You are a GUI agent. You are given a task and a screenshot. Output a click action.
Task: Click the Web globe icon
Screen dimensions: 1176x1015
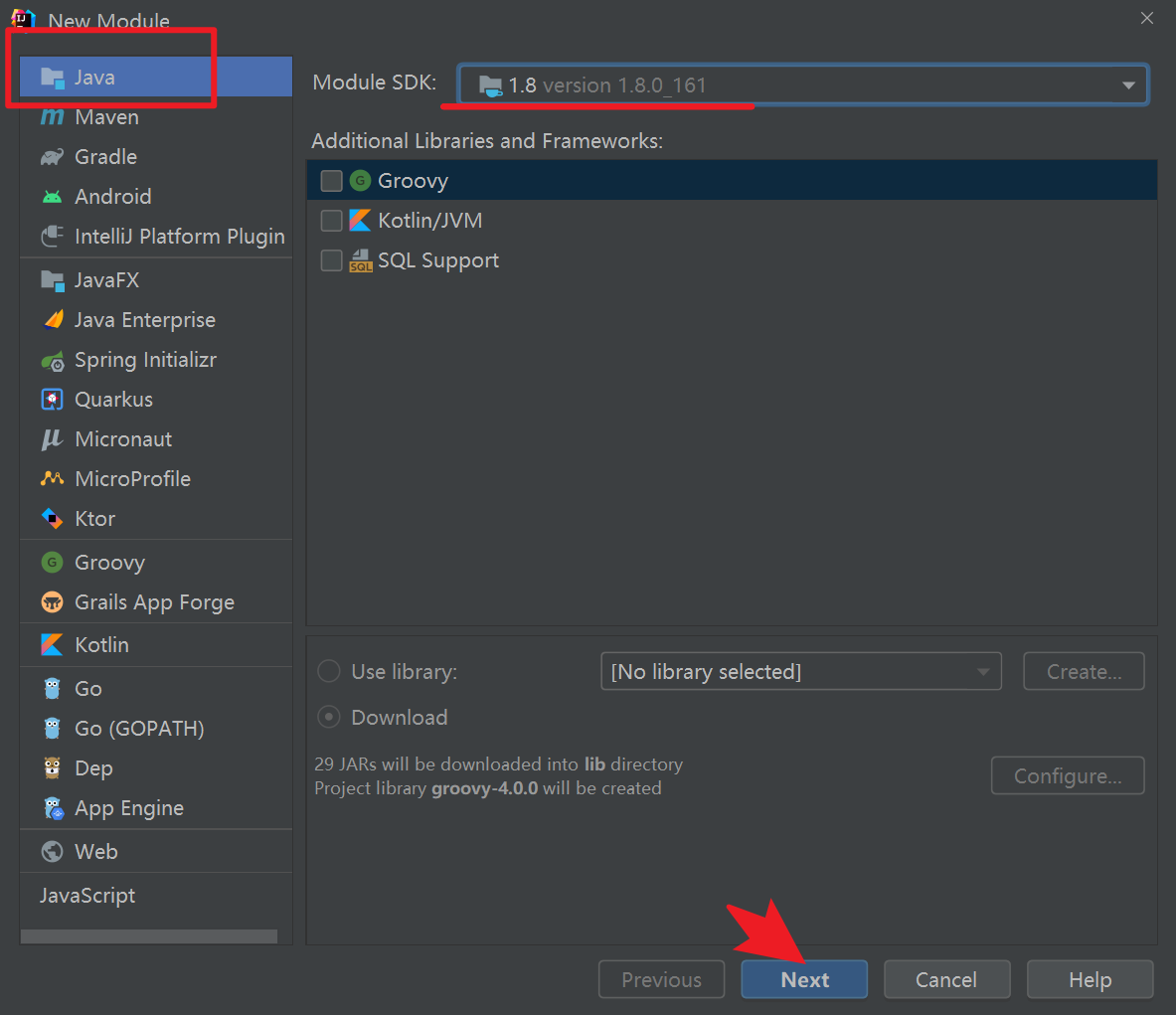(53, 851)
